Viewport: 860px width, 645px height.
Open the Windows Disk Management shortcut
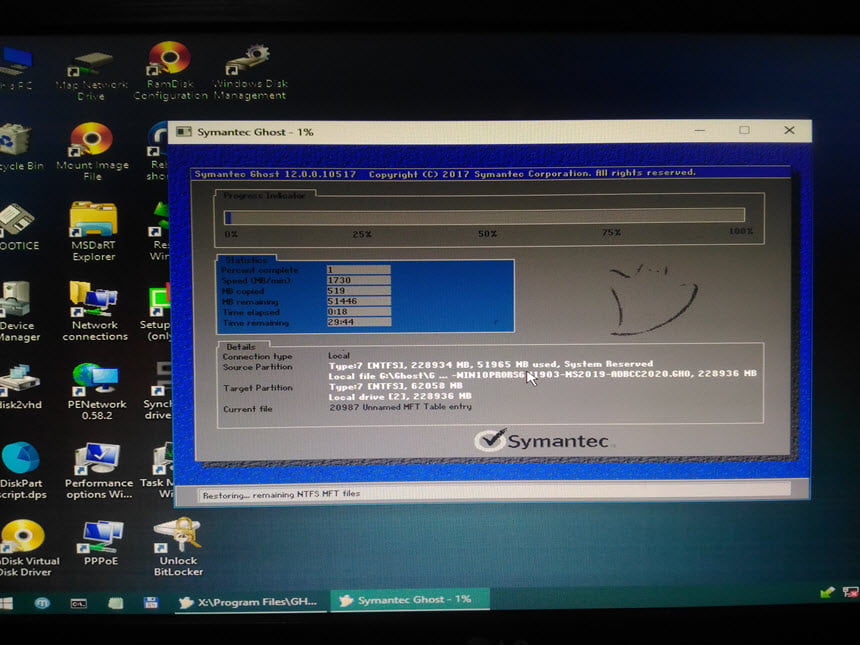click(250, 72)
